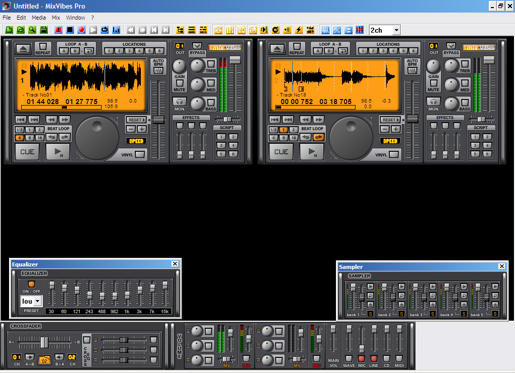This screenshot has height=373, width=515.
Task: Toggle the Equalizer On/Off button
Action: tap(31, 284)
